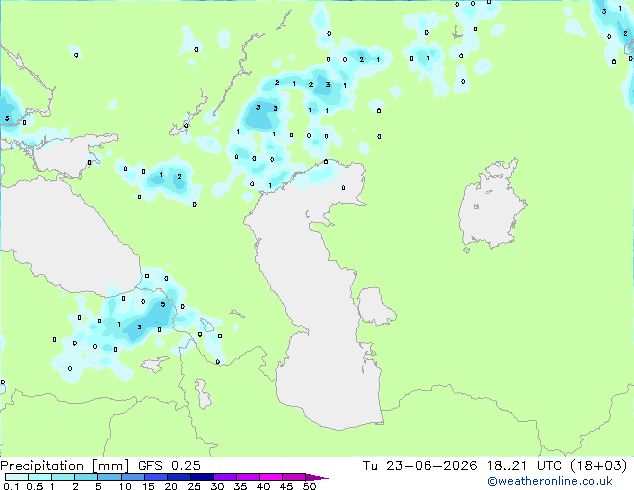Click the (18+03) forecast step label
The image size is (634, 490).
click(x=599, y=466)
